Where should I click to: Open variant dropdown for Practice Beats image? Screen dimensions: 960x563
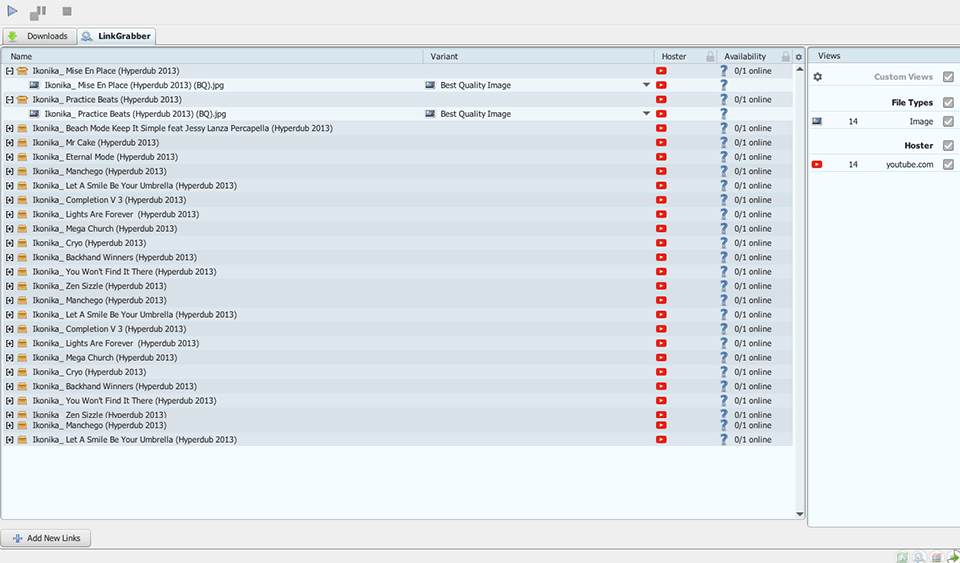tap(646, 114)
